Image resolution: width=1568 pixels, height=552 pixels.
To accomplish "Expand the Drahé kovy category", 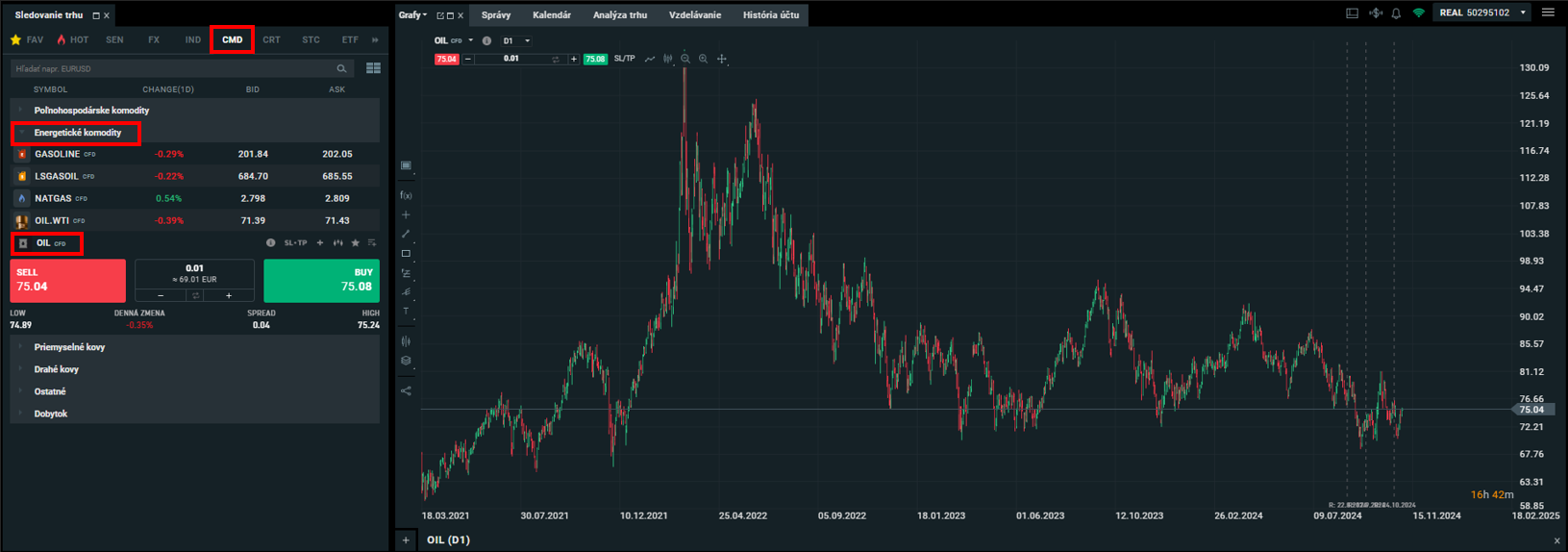I will pyautogui.click(x=57, y=369).
